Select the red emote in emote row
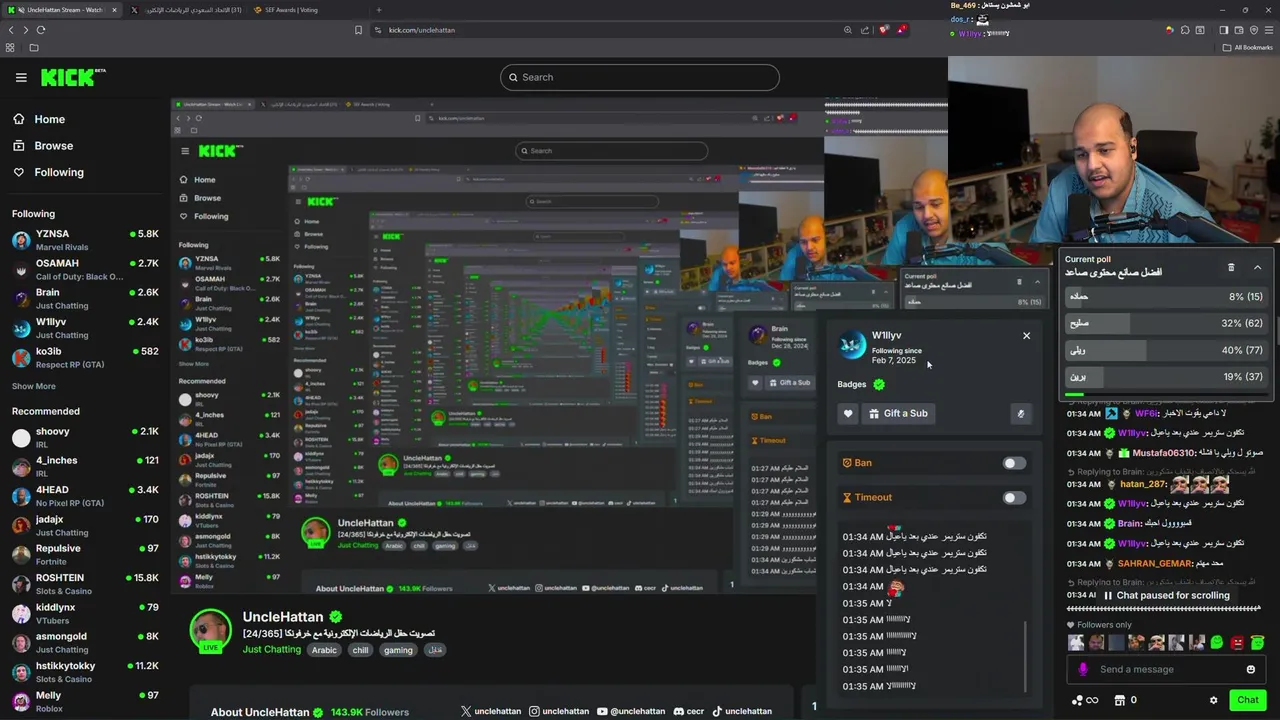This screenshot has height=720, width=1280. [1237, 642]
